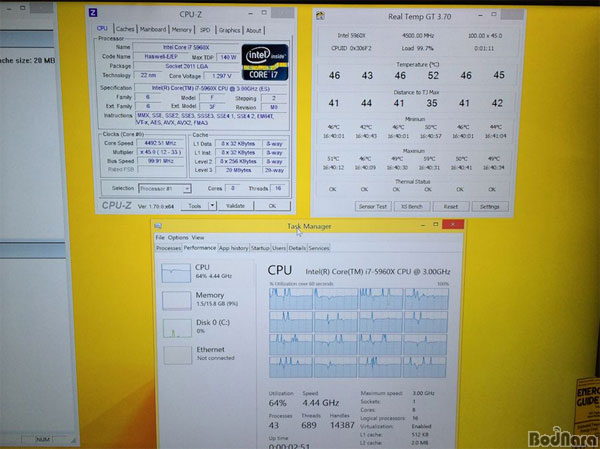Click the Validate button in CPU-Z
The image size is (600, 449).
coord(235,206)
